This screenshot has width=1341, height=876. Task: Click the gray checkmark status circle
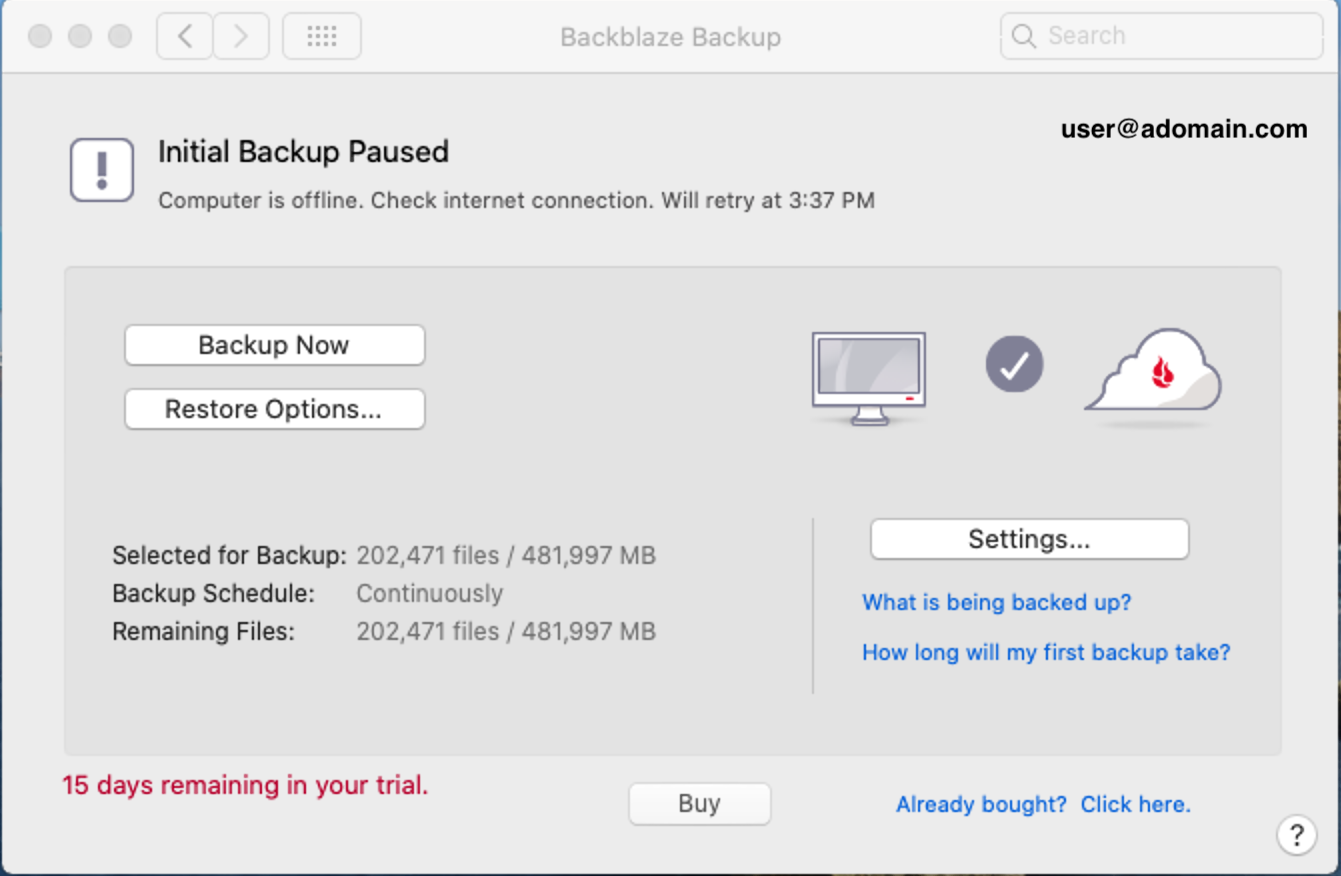pos(1014,365)
